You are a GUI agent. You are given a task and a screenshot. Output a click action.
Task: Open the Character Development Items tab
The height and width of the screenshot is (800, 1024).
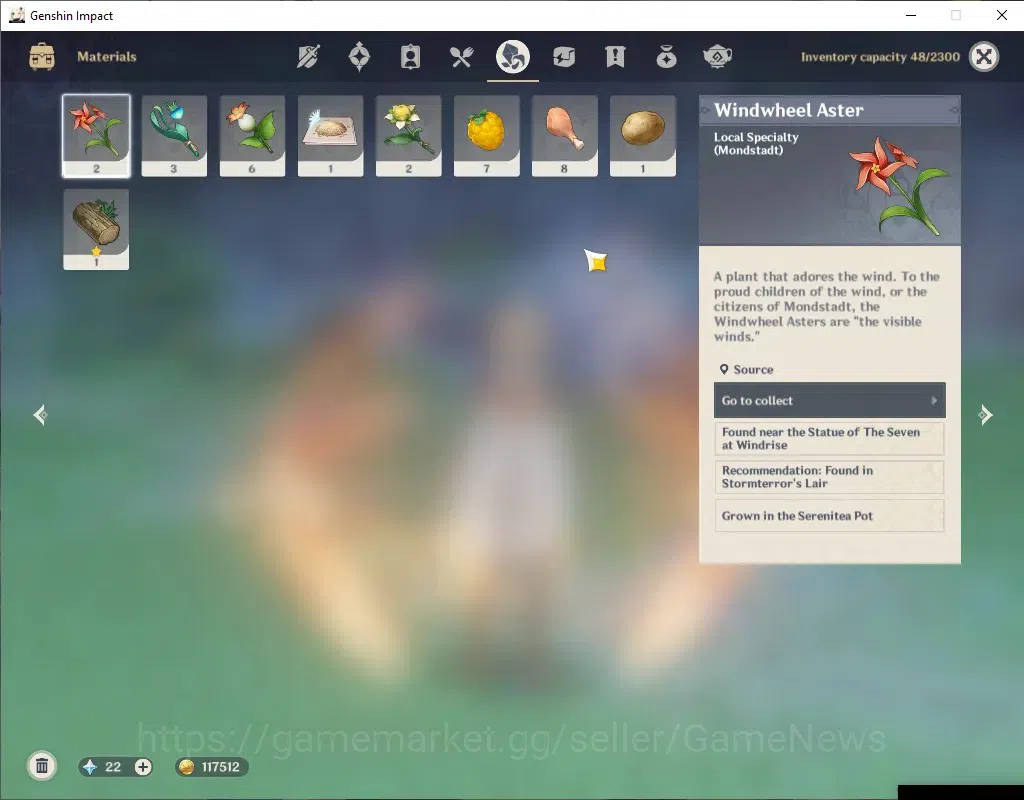click(410, 57)
